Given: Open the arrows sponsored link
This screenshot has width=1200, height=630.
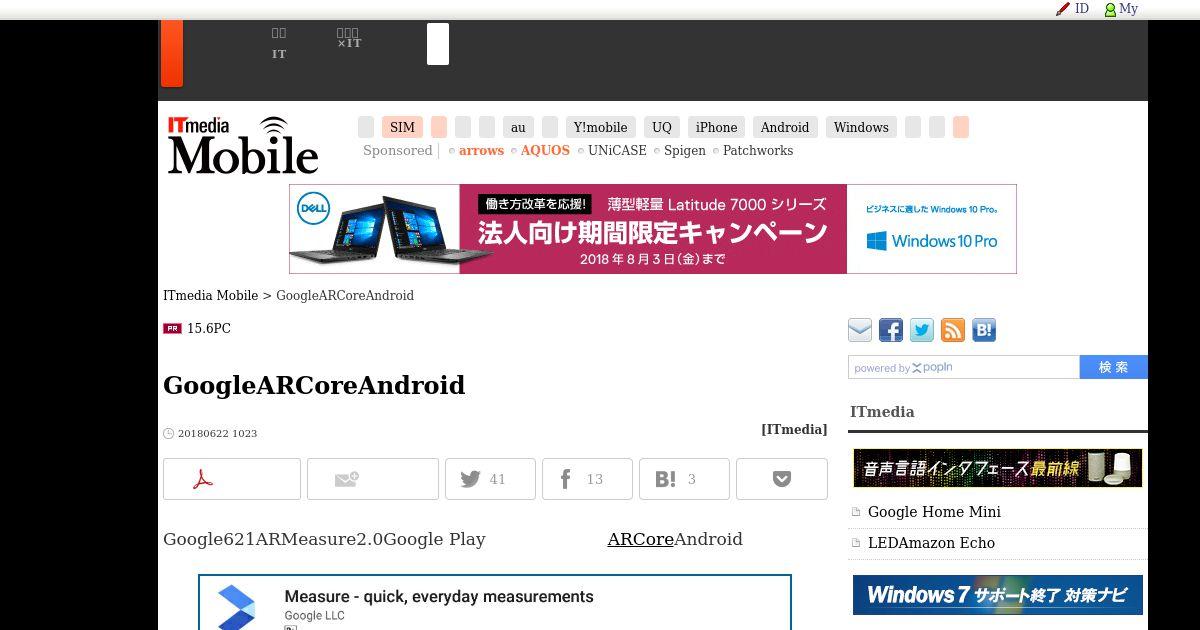Looking at the screenshot, I should (481, 150).
